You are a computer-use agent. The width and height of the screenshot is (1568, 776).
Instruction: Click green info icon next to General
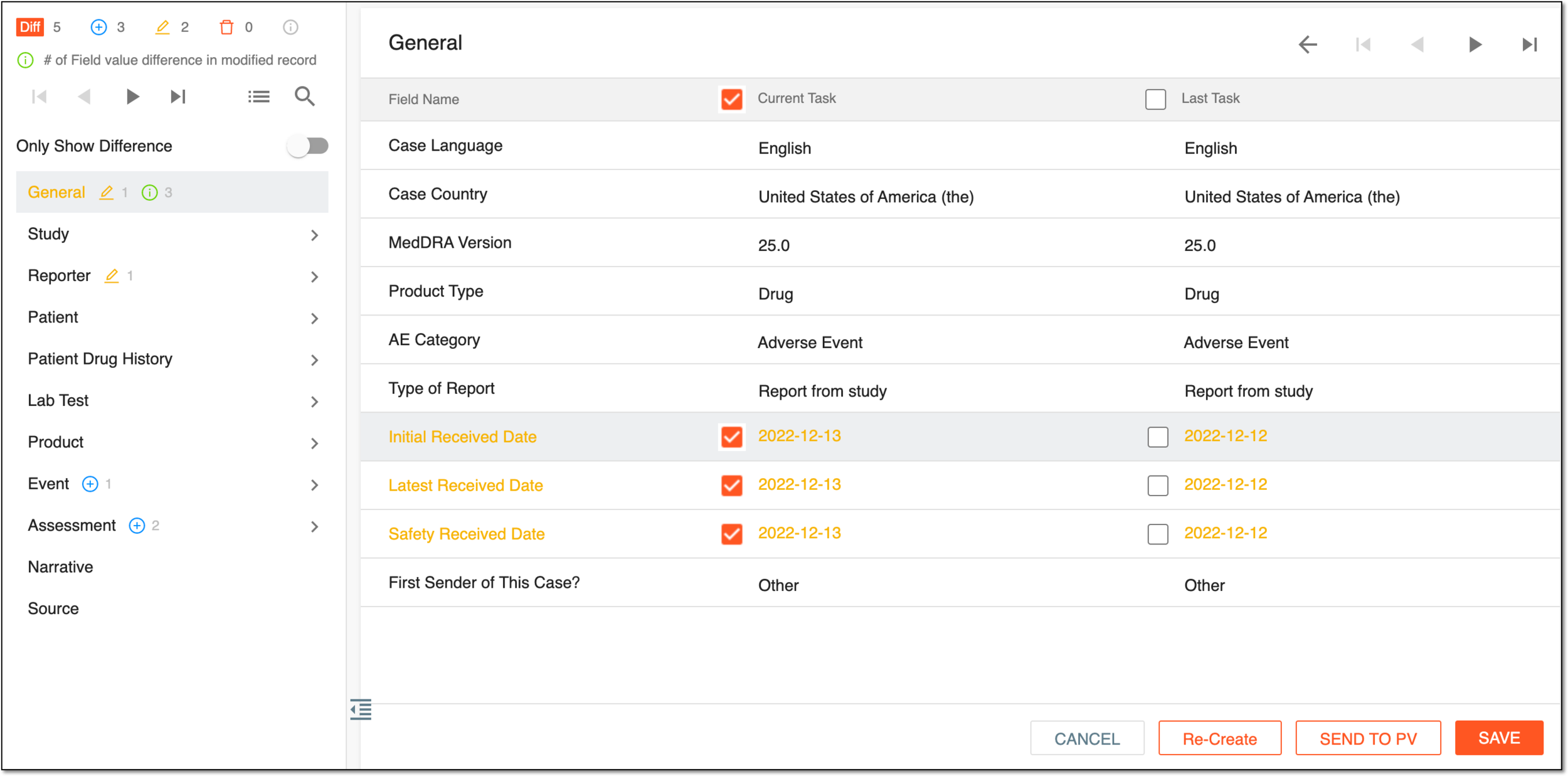[x=149, y=193]
